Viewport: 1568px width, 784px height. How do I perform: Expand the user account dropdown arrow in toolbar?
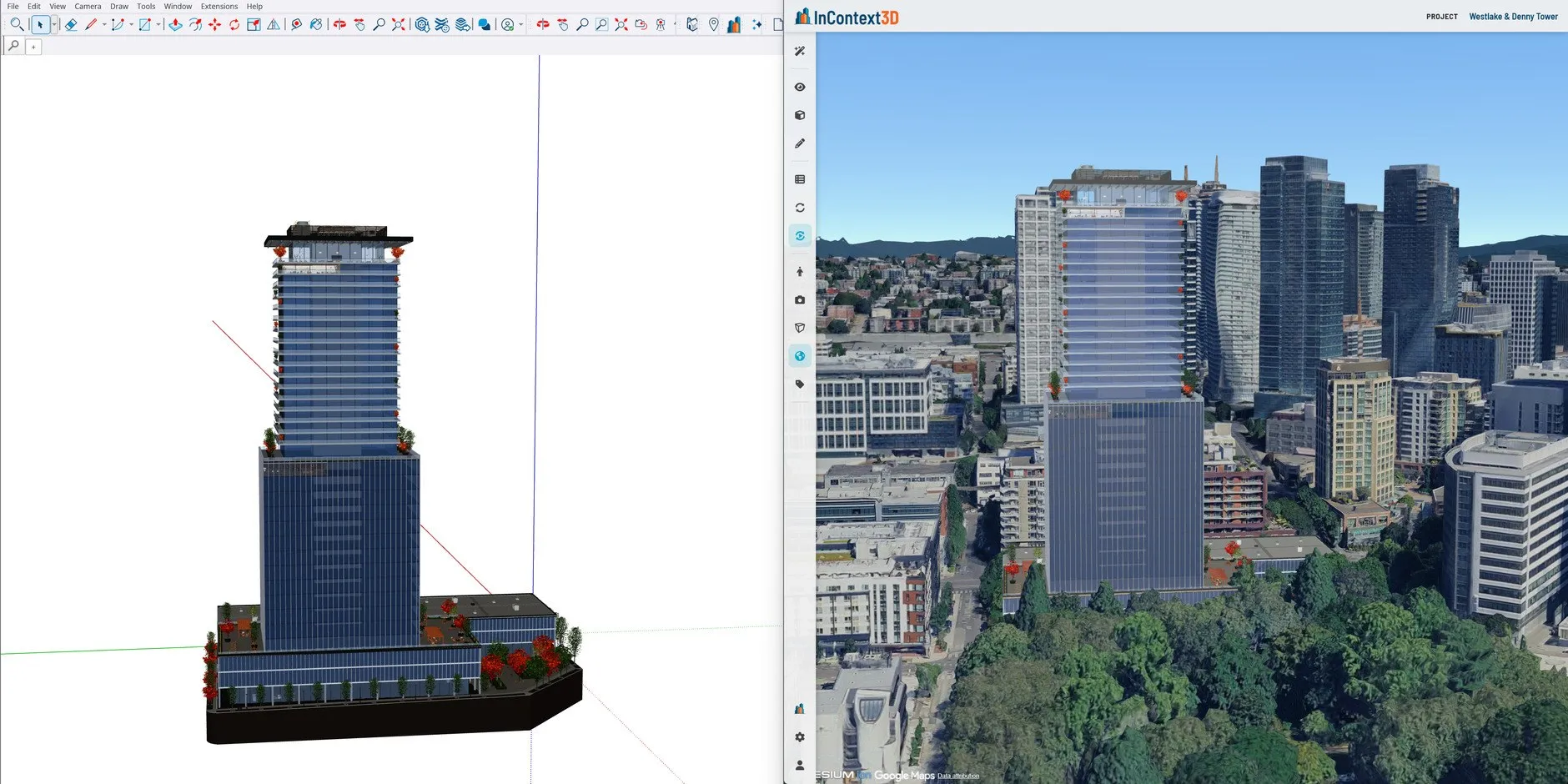coord(521,25)
